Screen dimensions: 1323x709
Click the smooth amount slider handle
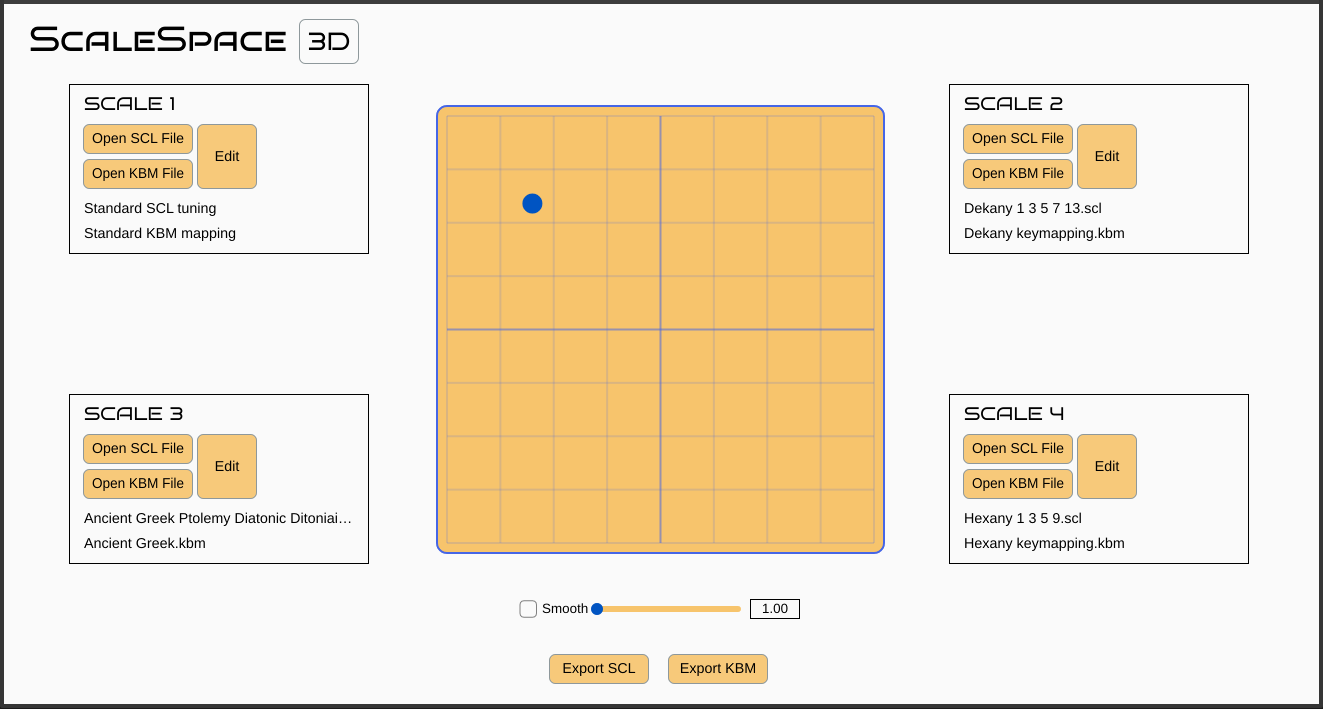(x=597, y=609)
